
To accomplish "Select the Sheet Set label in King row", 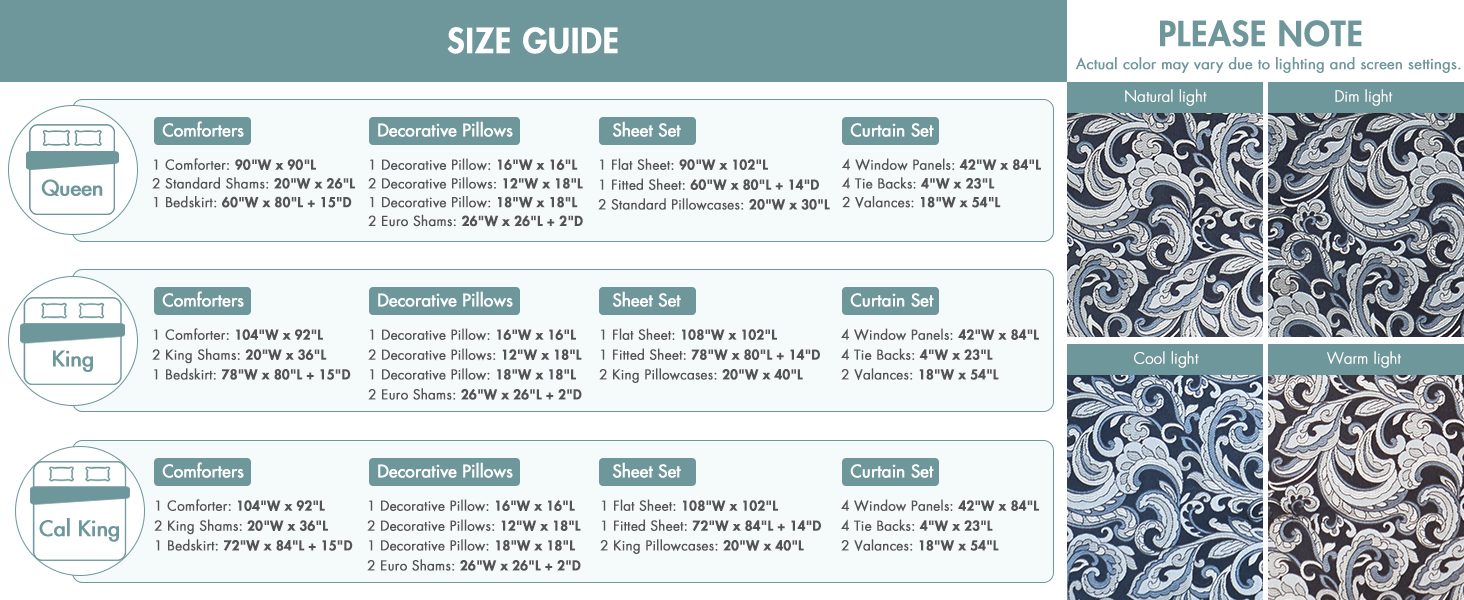I will tap(647, 301).
